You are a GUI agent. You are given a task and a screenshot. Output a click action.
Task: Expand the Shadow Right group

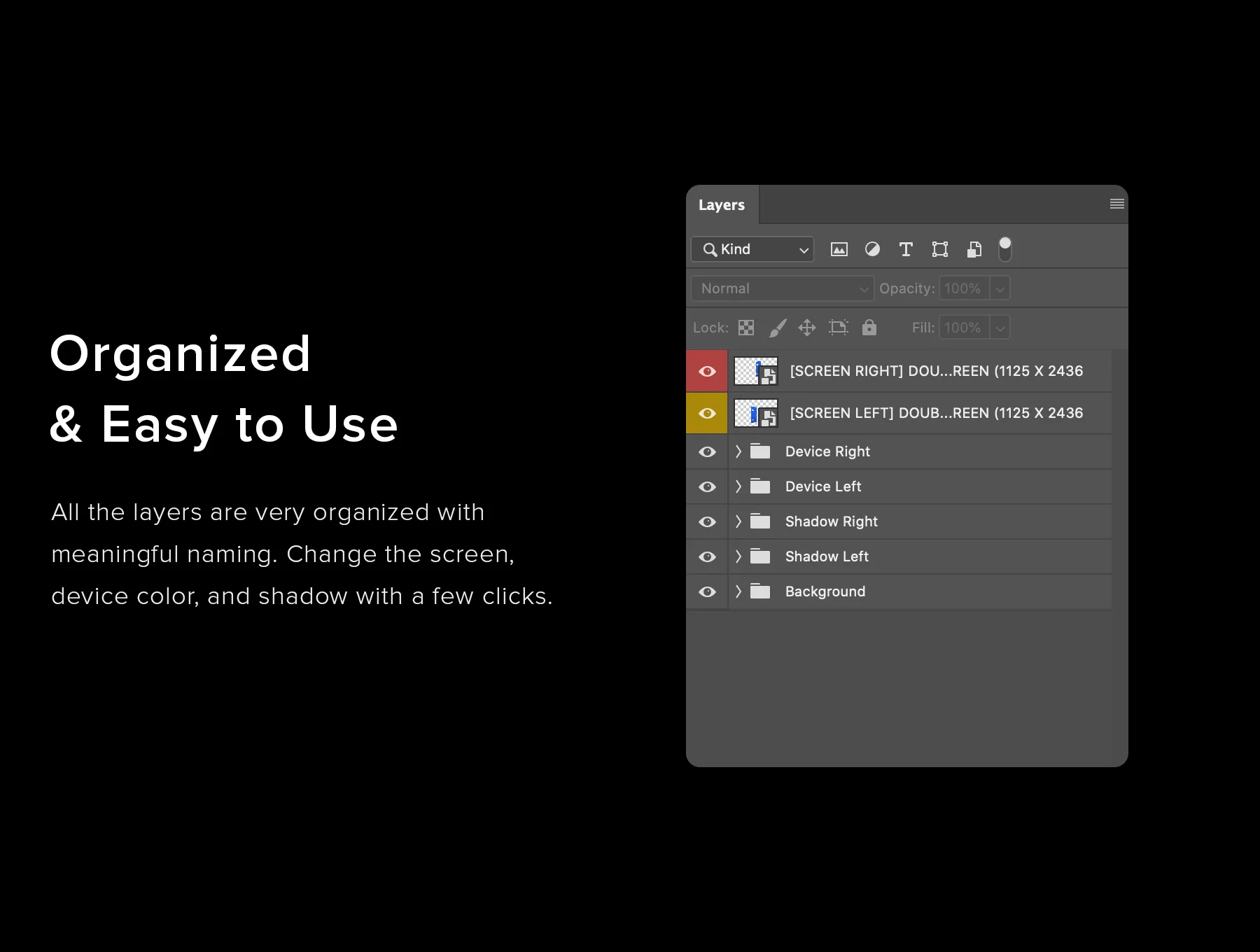[x=738, y=521]
